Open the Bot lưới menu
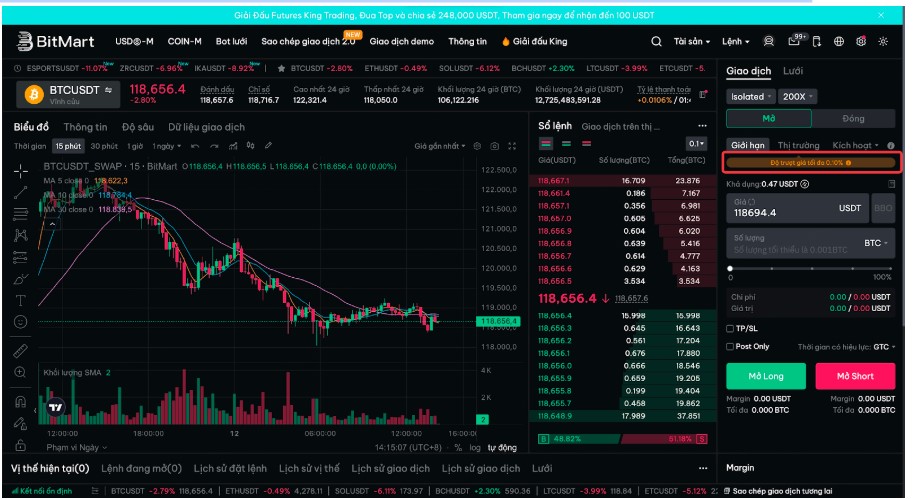The image size is (921, 499). [x=231, y=41]
